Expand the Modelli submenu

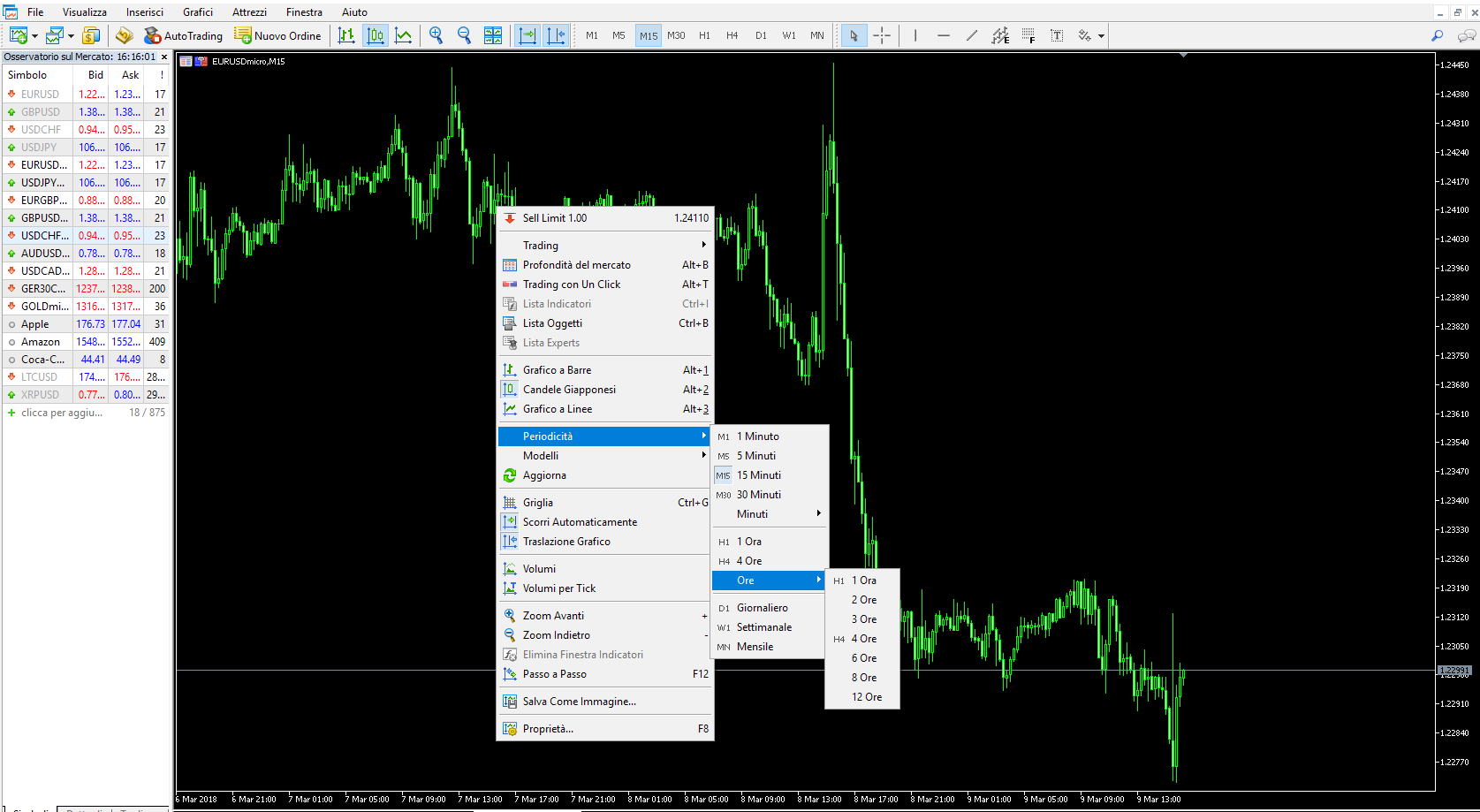[x=605, y=456]
